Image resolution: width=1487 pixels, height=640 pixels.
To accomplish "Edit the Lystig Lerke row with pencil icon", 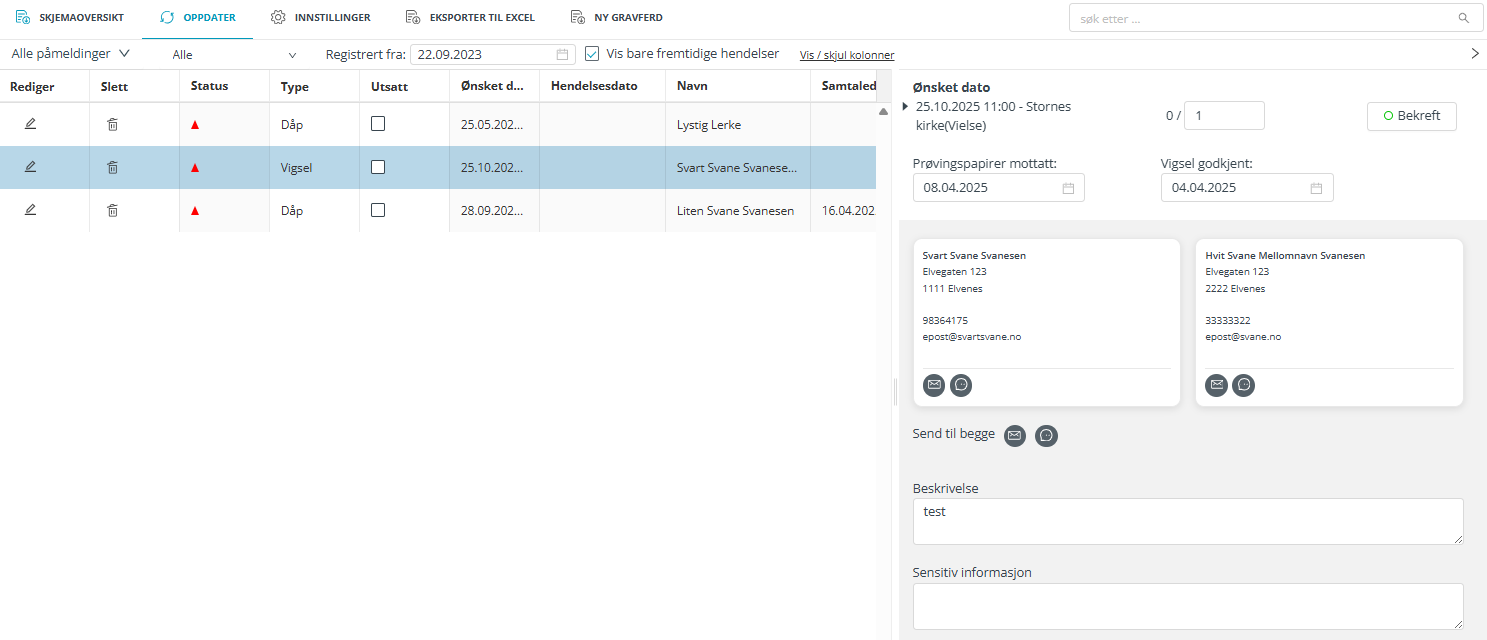I will pos(30,124).
